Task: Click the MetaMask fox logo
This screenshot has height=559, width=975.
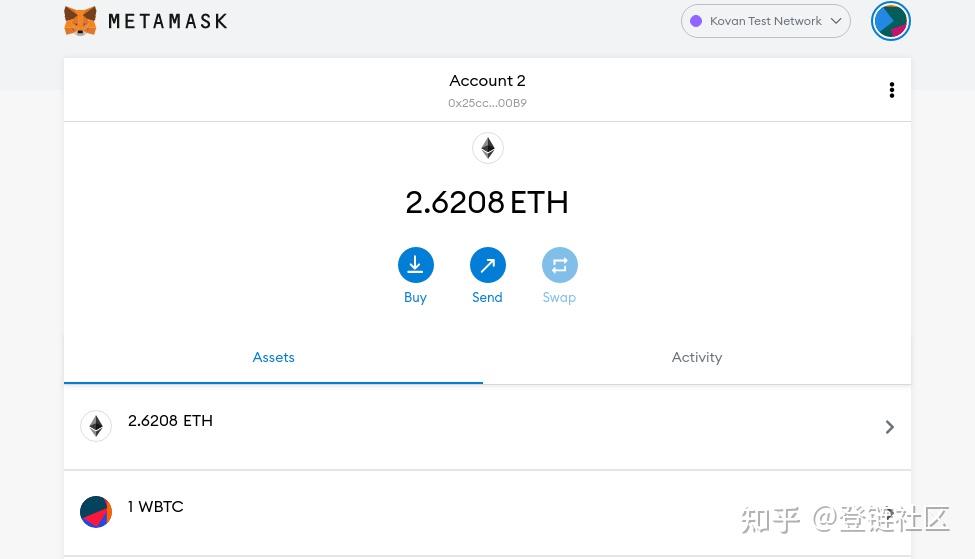Action: pos(80,21)
